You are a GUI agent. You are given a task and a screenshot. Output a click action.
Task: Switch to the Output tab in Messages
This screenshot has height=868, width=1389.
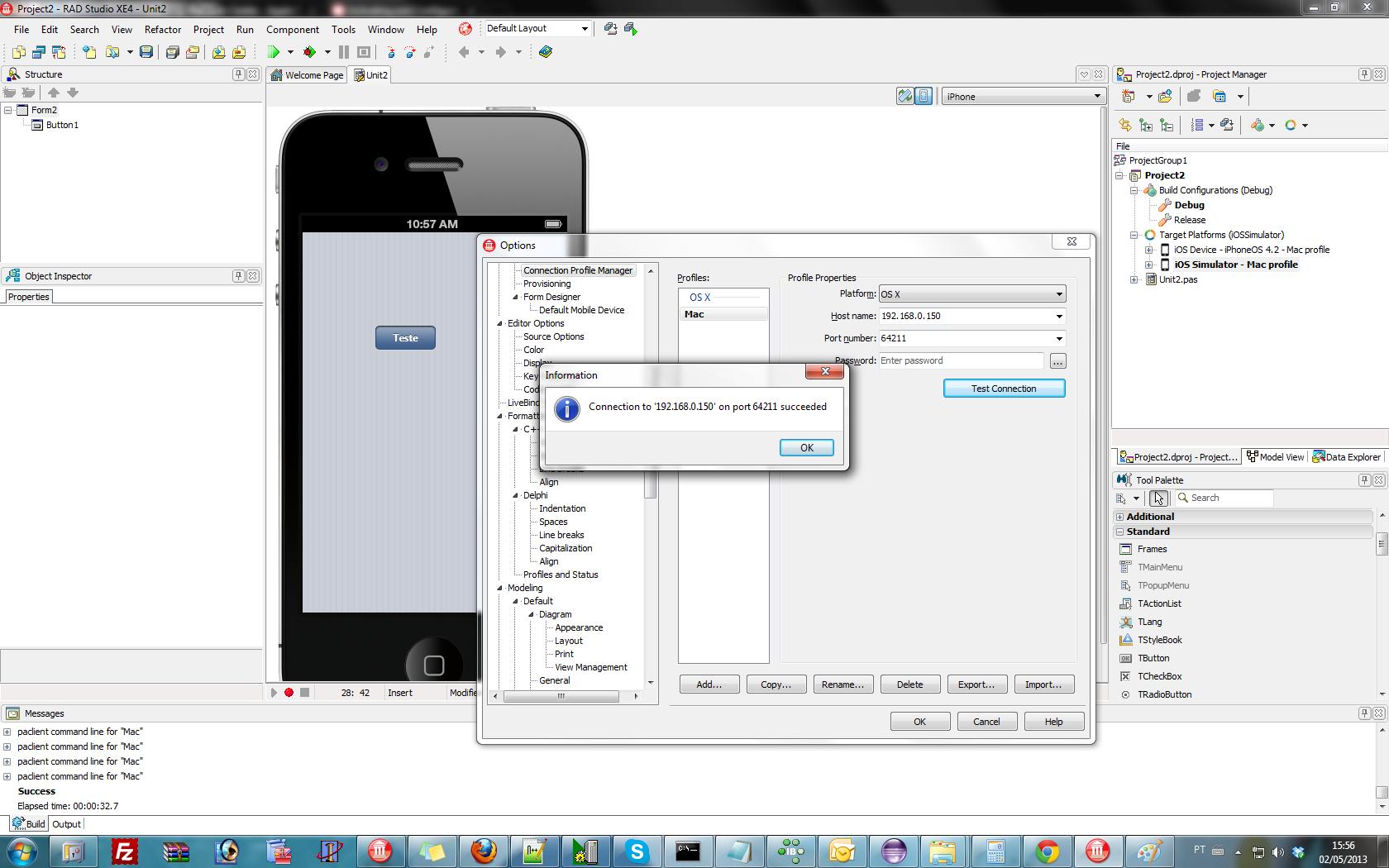point(66,824)
